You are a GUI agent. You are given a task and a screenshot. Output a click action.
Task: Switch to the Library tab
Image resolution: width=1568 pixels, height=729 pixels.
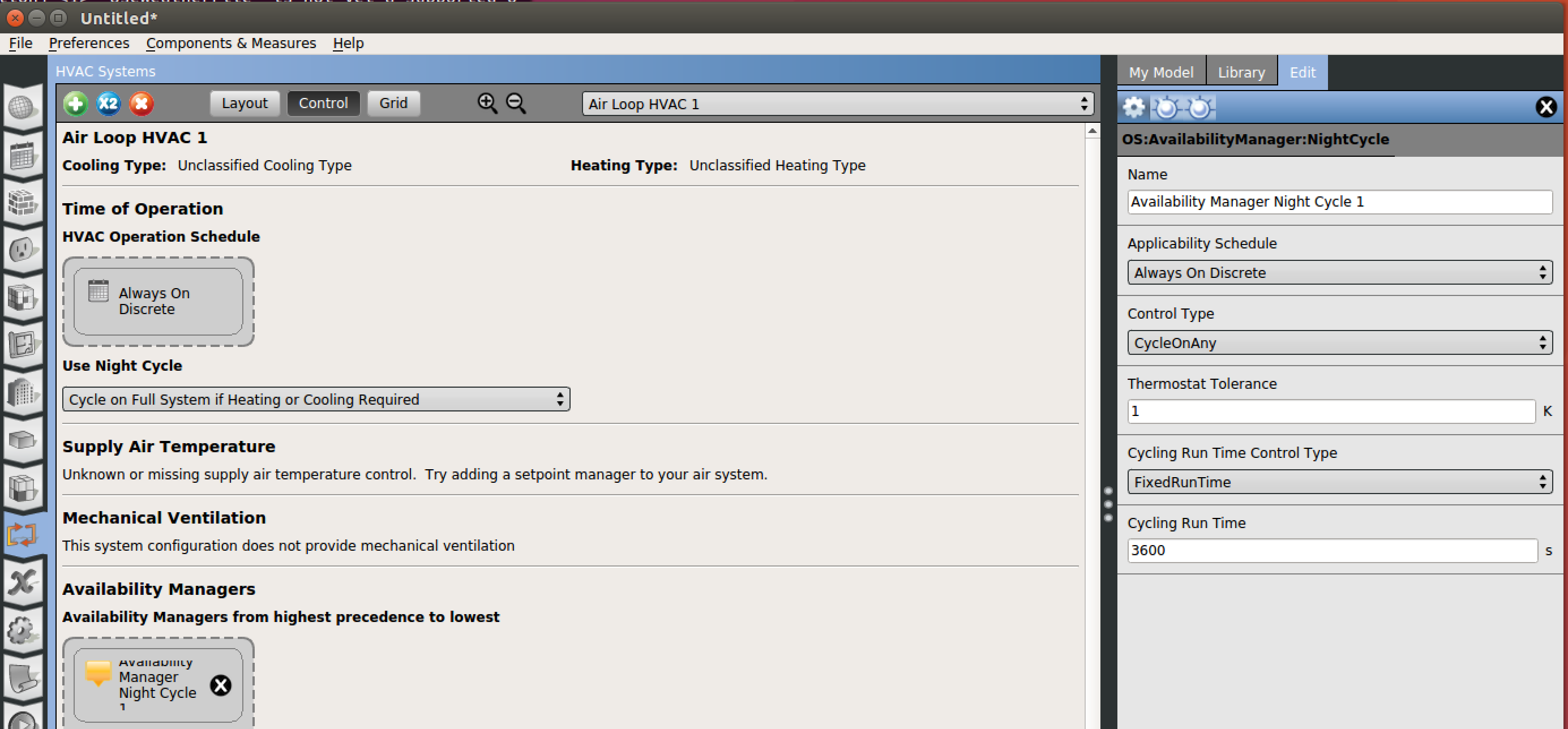[x=1241, y=71]
